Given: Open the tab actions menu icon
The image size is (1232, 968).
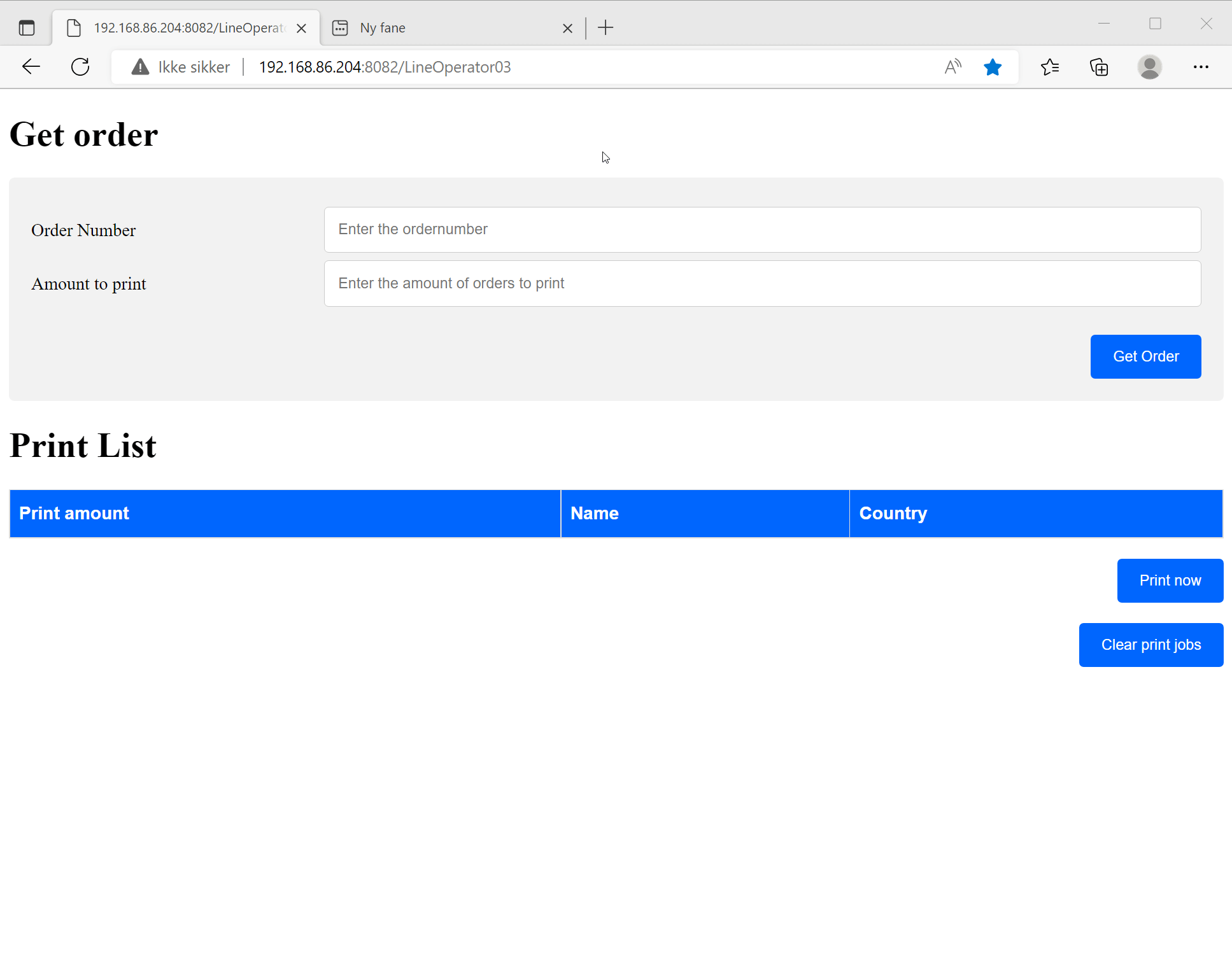Looking at the screenshot, I should tap(27, 28).
